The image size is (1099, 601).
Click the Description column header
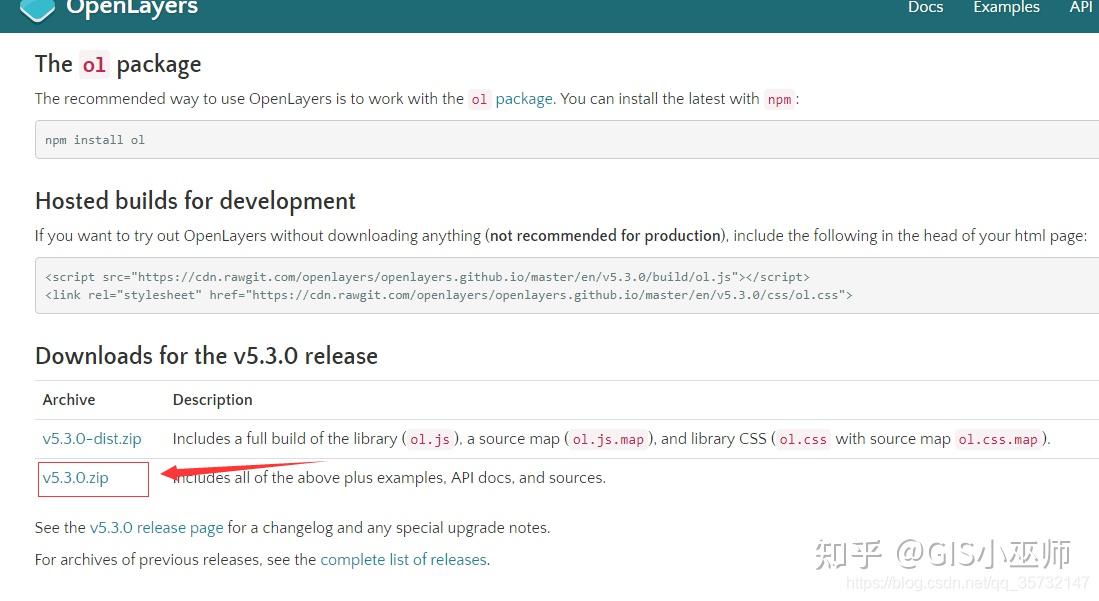coord(212,400)
